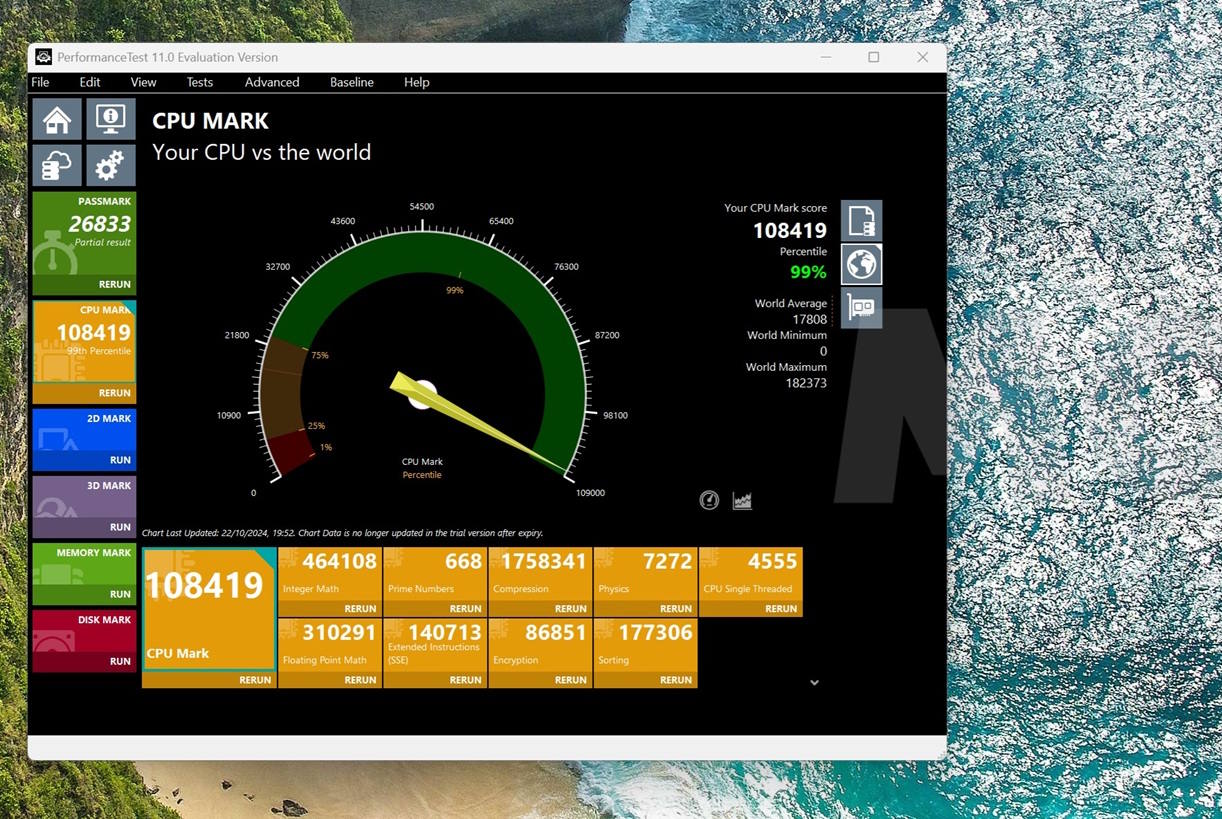Click the results document icon beside the score

[x=861, y=221]
